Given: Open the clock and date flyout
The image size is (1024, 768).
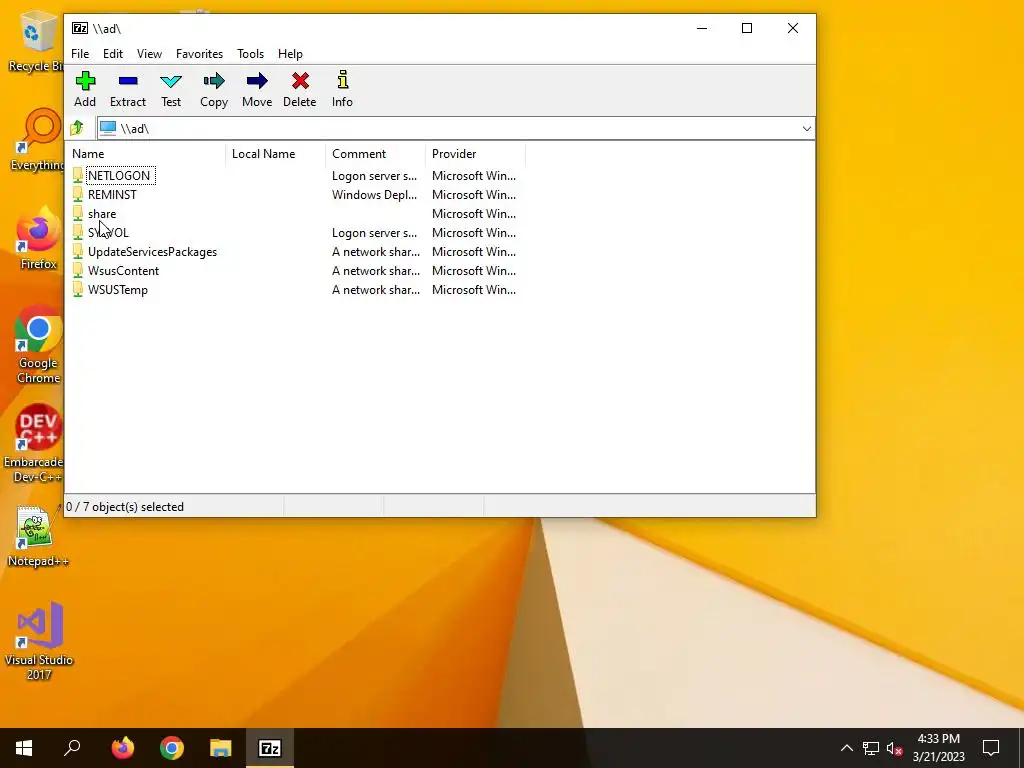Looking at the screenshot, I should 938,748.
